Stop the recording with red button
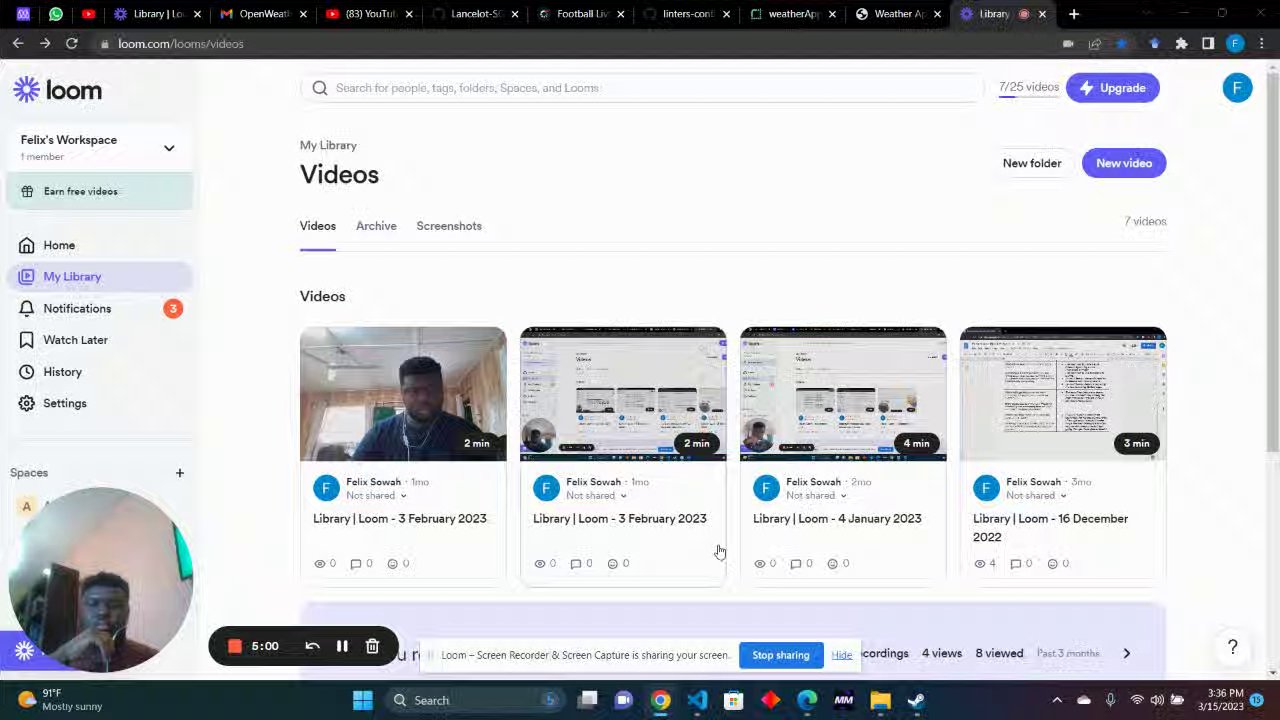Viewport: 1280px width, 720px height. pos(235,647)
